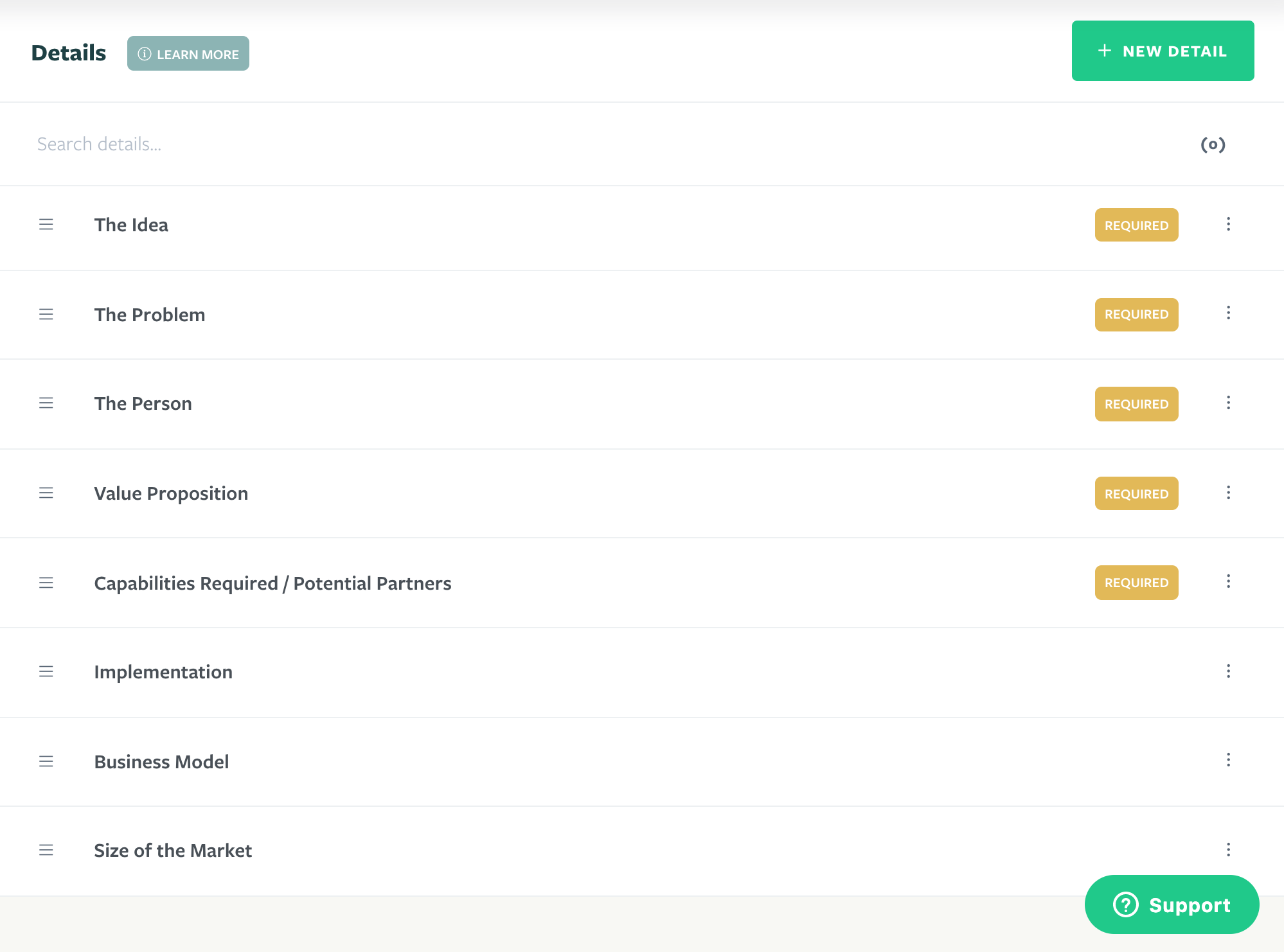Image resolution: width=1284 pixels, height=952 pixels.
Task: Grab the drag handle for The Problem
Action: coord(46,314)
